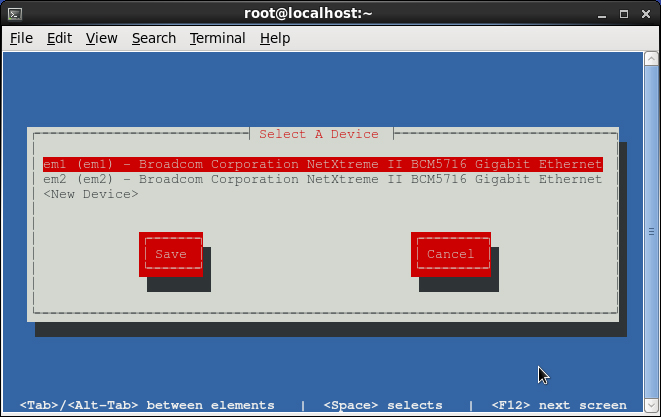The width and height of the screenshot is (661, 417).
Task: Click the scrollbar down arrow
Action: pyautogui.click(x=651, y=406)
